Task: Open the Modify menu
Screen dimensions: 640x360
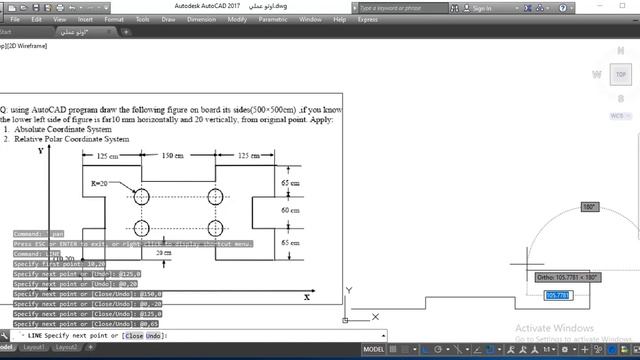Action: coord(237,19)
